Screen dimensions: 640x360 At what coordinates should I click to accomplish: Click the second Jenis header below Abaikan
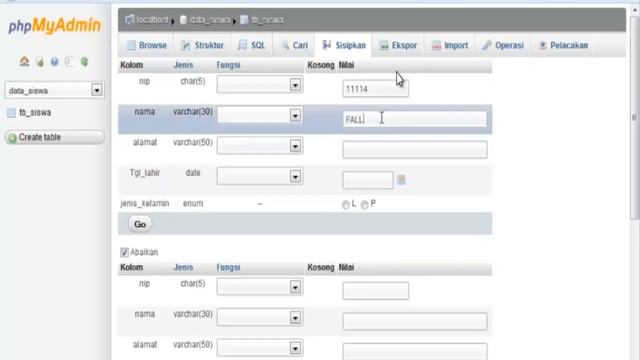pyautogui.click(x=183, y=268)
